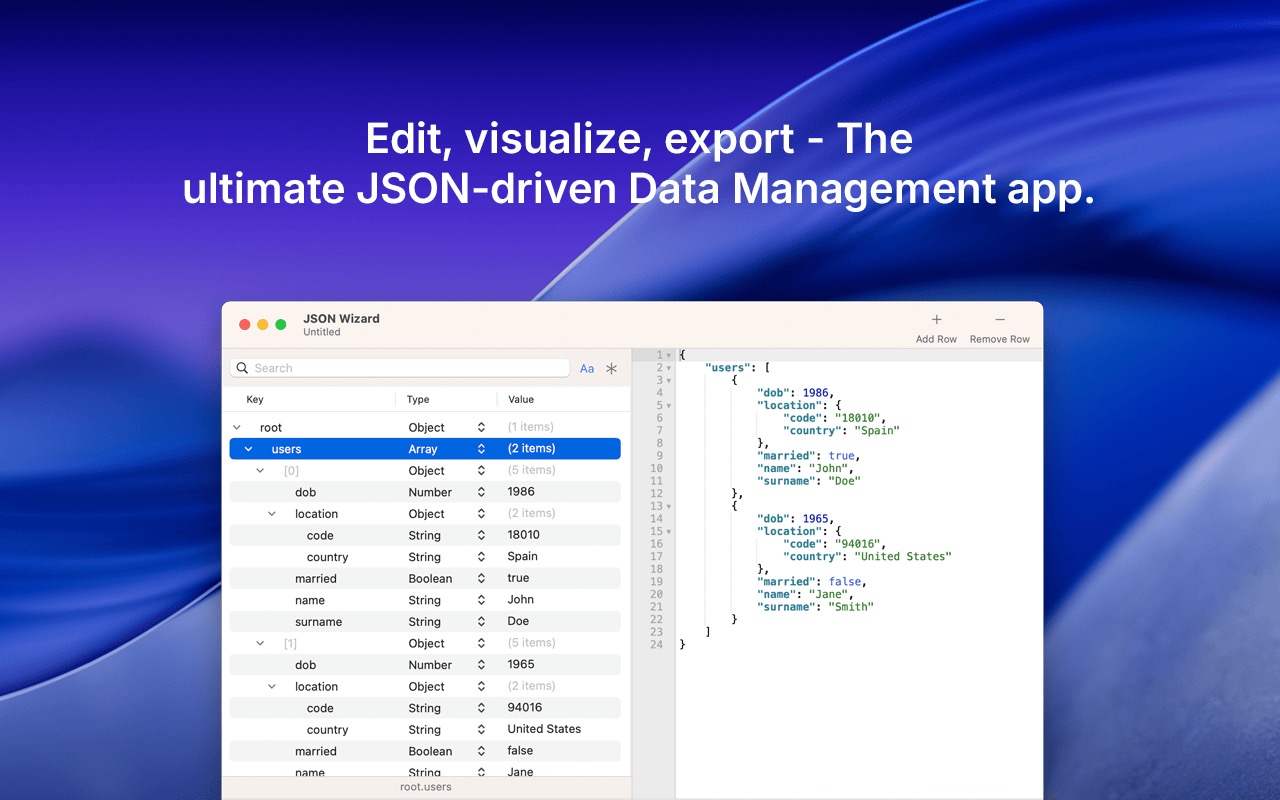
Task: Select the users tree row
Action: coord(425,449)
